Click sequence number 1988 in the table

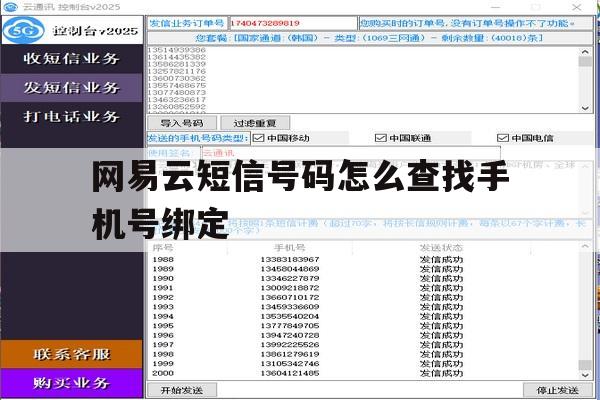point(163,260)
